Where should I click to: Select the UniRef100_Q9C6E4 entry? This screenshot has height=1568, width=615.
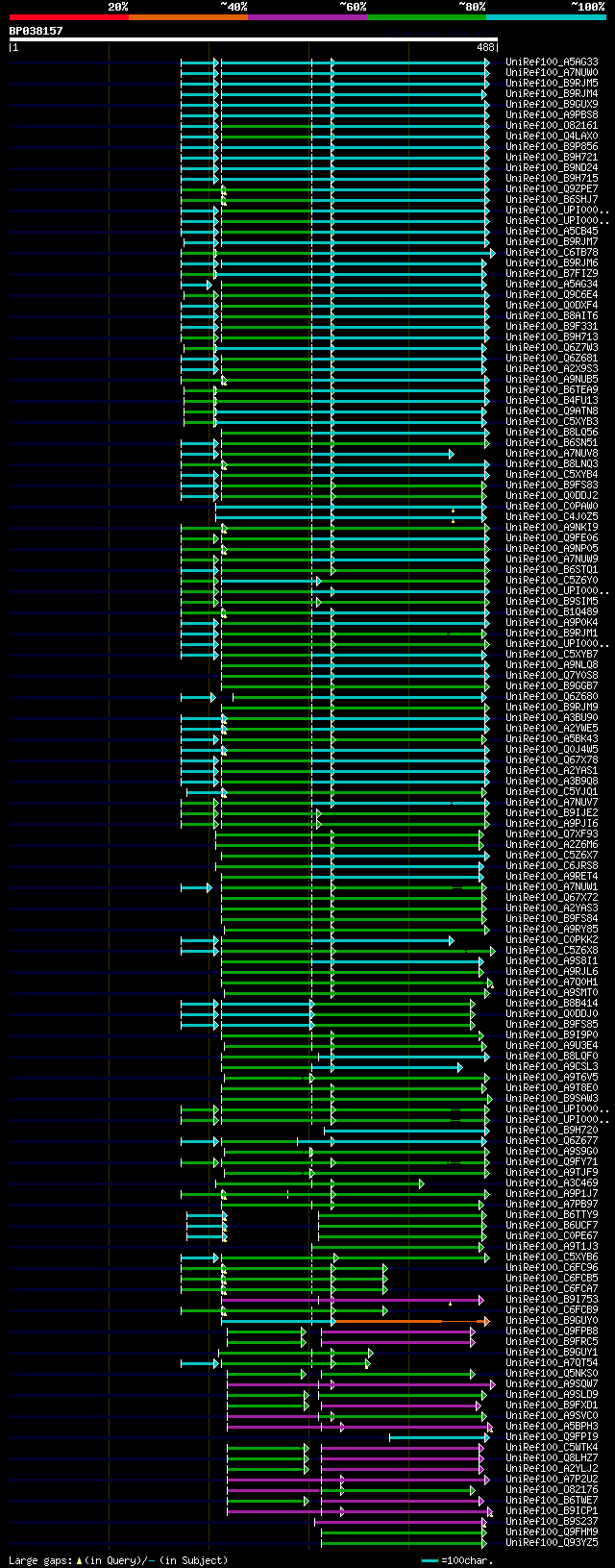click(x=552, y=294)
